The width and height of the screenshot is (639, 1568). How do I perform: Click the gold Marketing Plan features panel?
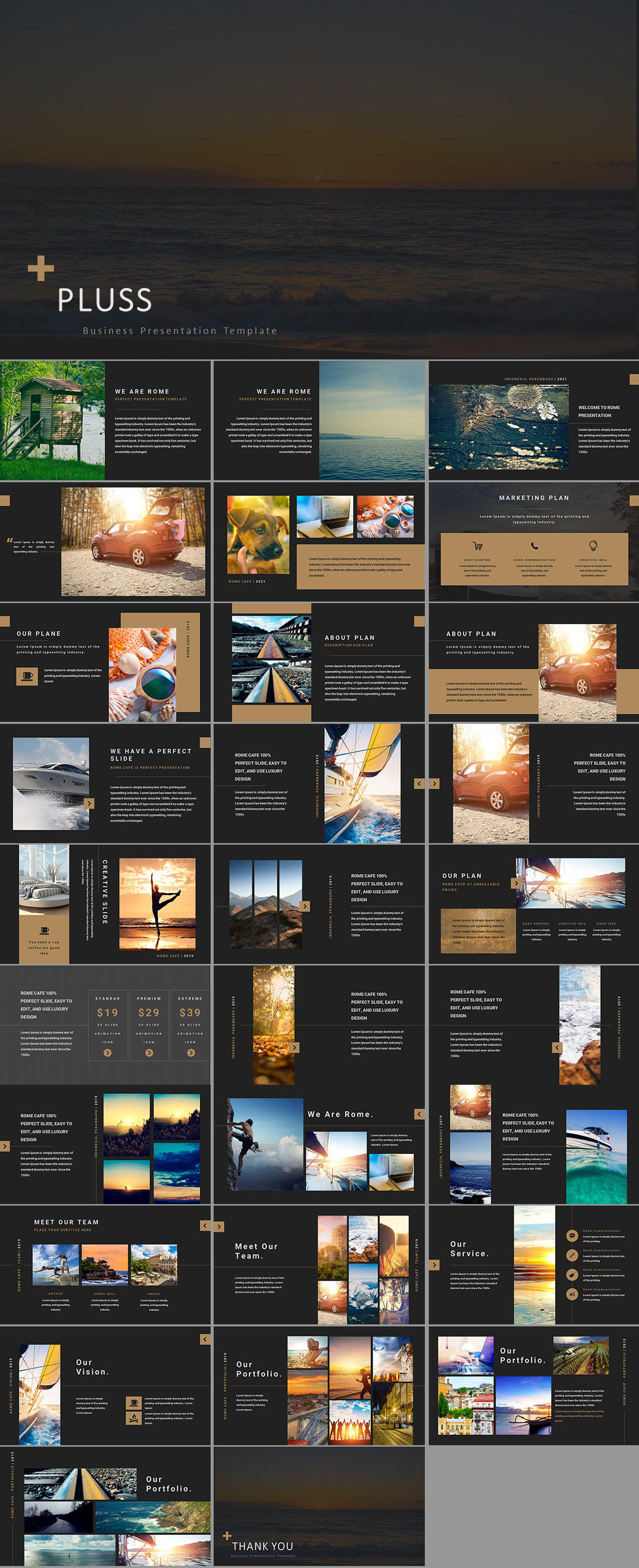point(534,559)
